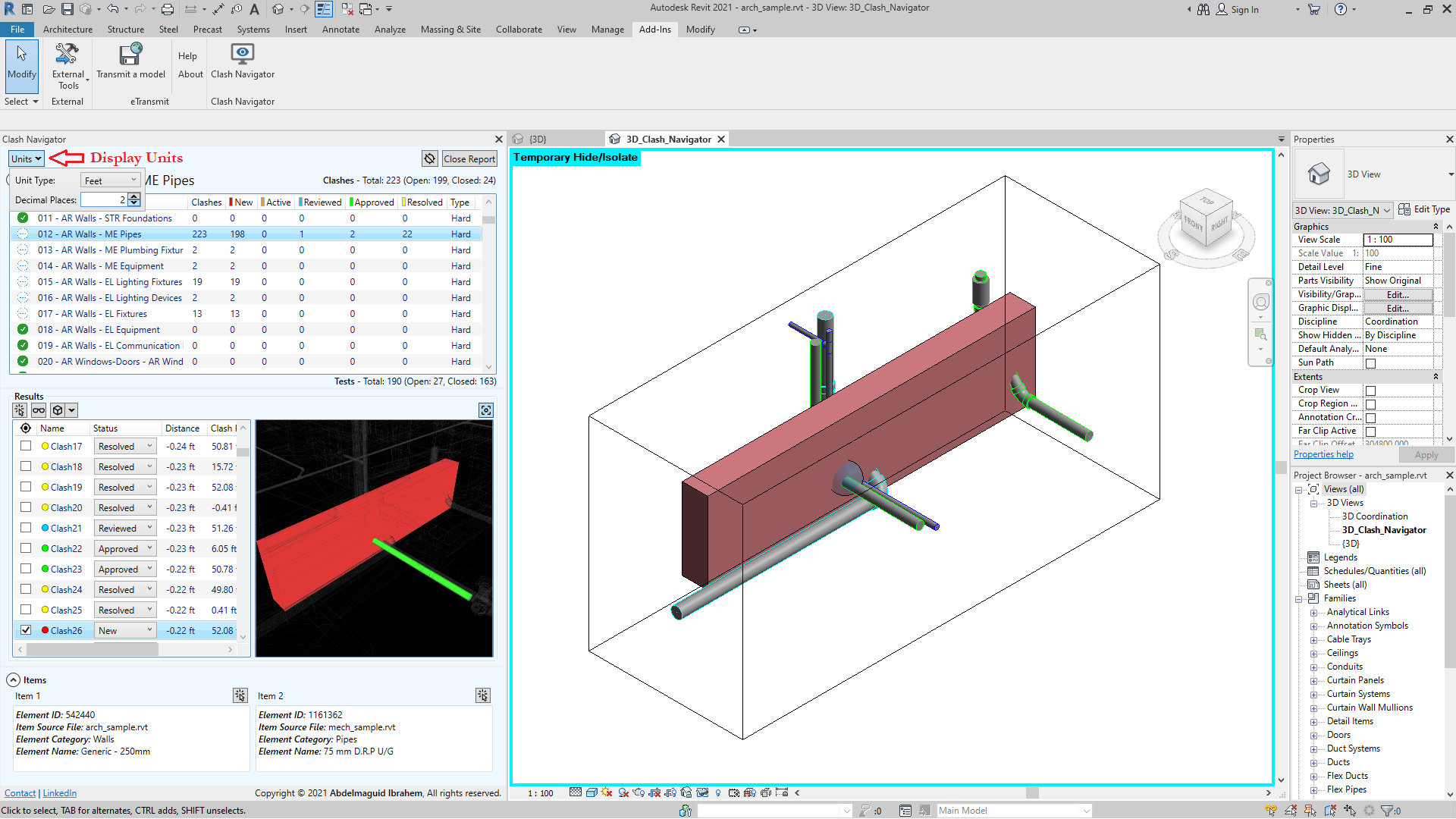Open the Unit Type Feet dropdown

tap(111, 180)
